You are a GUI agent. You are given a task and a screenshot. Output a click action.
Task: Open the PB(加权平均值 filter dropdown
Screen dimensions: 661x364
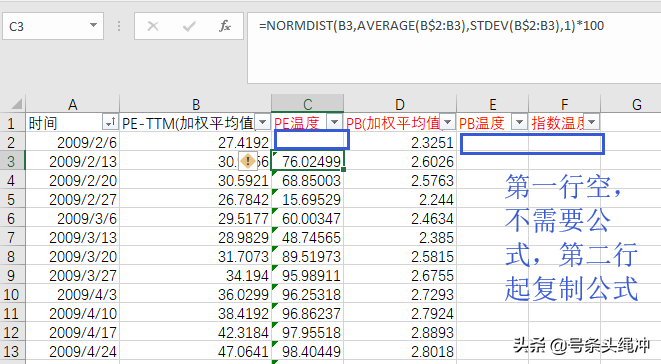[447, 123]
